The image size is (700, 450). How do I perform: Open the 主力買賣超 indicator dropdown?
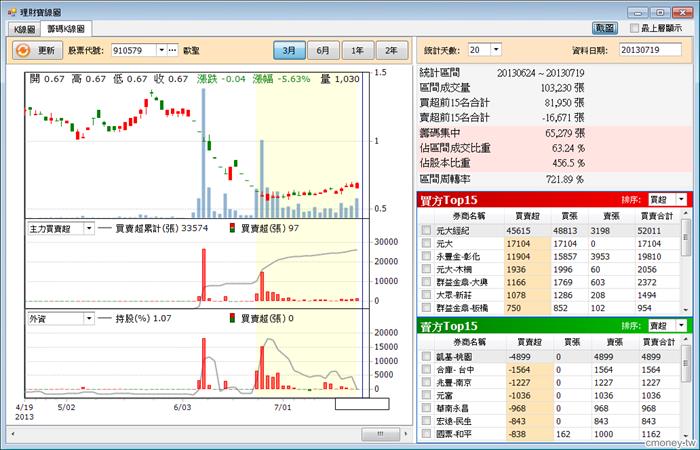[89, 229]
